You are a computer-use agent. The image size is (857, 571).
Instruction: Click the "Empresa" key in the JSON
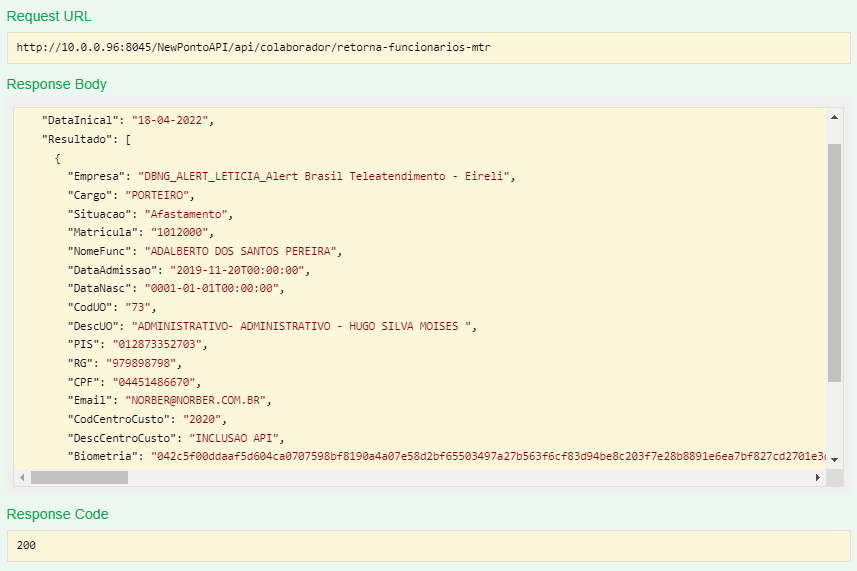[x=98, y=176]
